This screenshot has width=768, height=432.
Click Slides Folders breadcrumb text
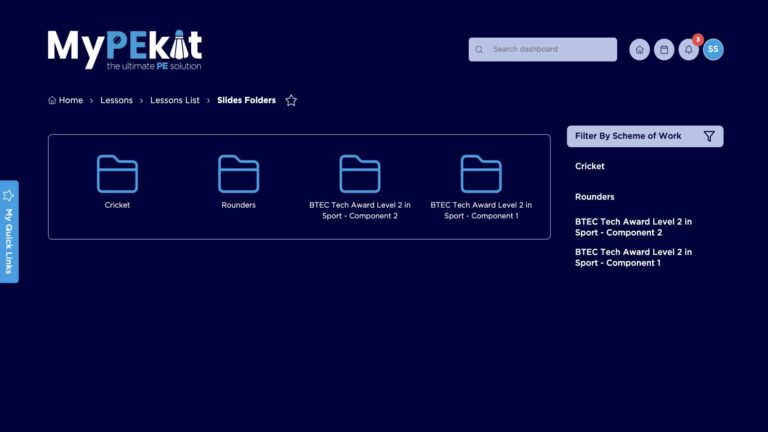pyautogui.click(x=246, y=100)
